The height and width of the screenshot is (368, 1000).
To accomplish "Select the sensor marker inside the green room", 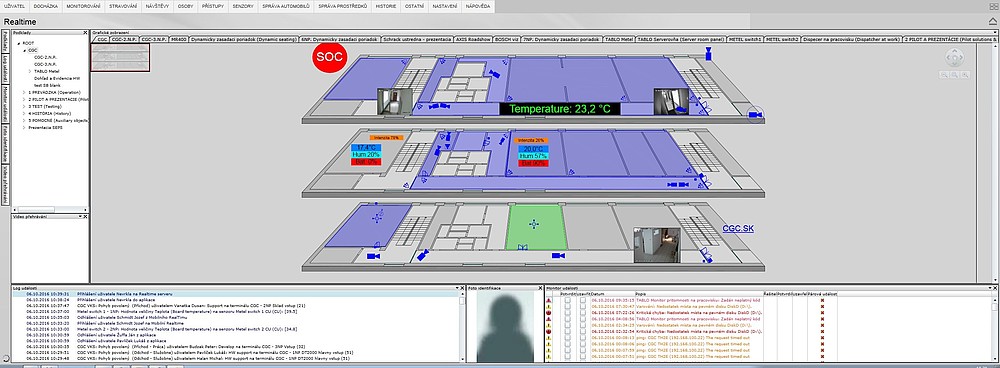I will click(x=534, y=223).
